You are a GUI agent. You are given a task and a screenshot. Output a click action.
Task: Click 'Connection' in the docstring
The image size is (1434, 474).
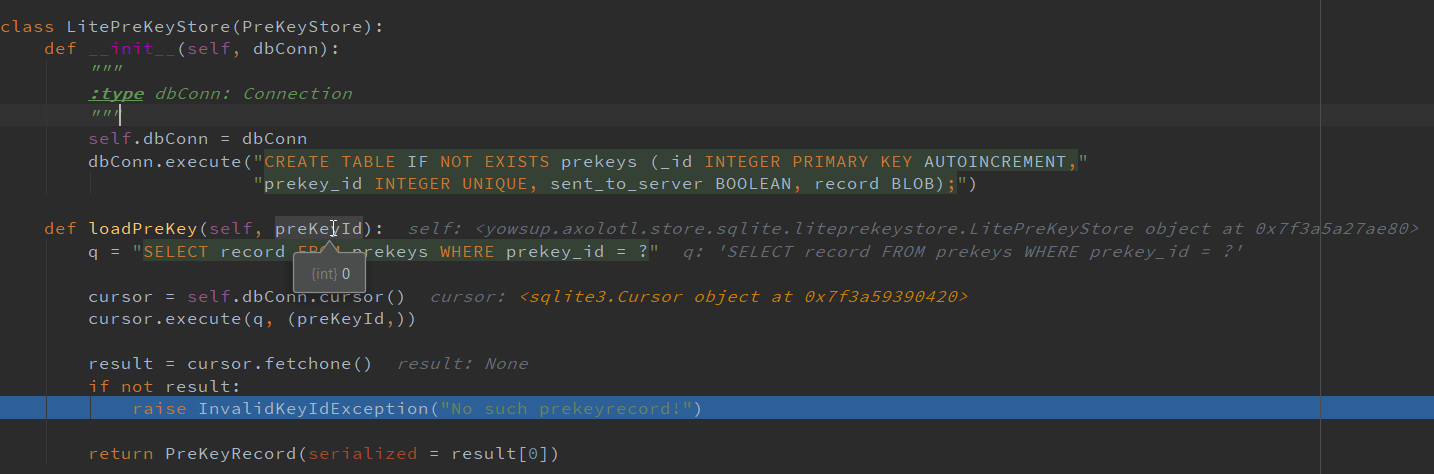(x=297, y=94)
